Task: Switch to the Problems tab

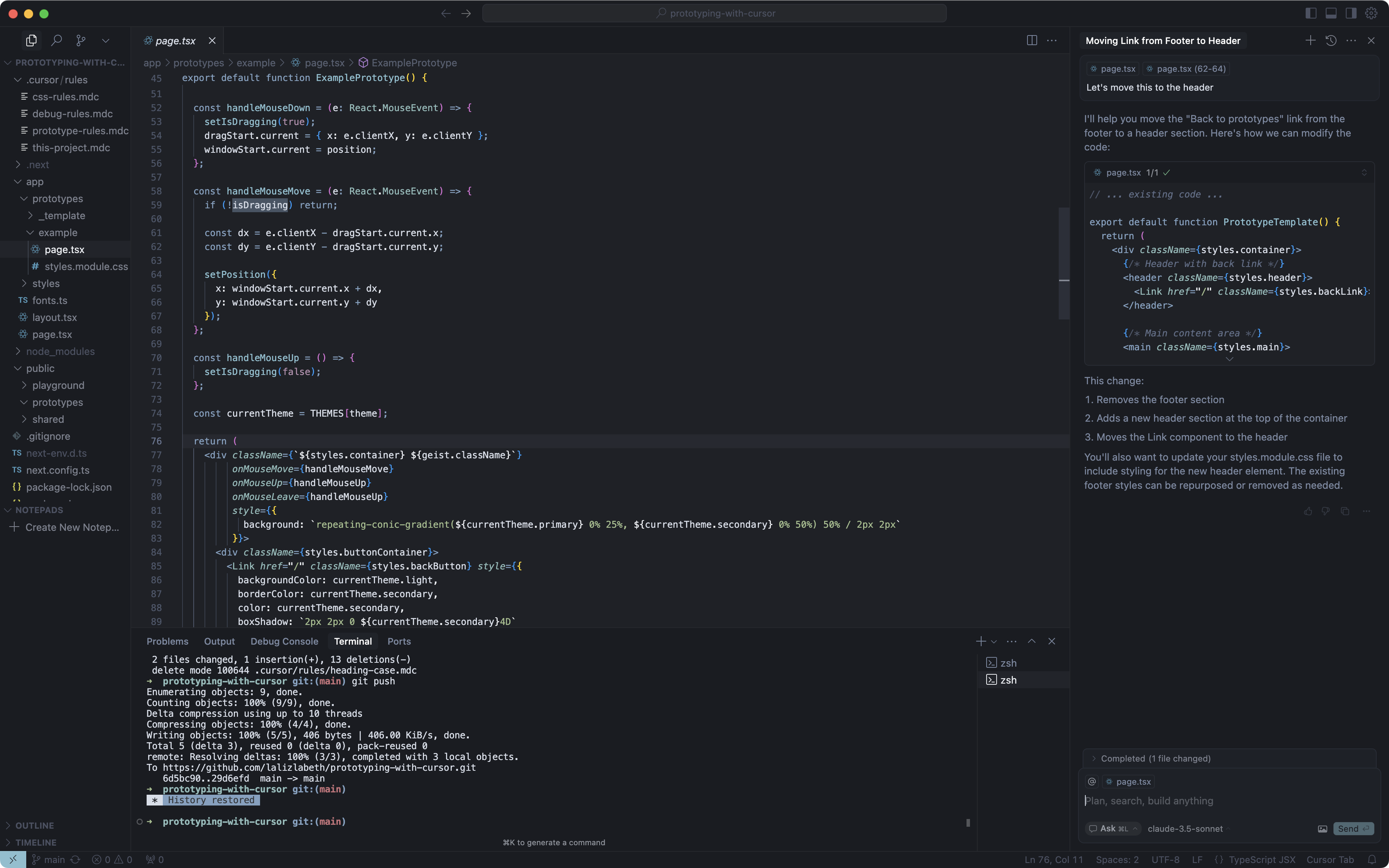Action: coord(167,641)
